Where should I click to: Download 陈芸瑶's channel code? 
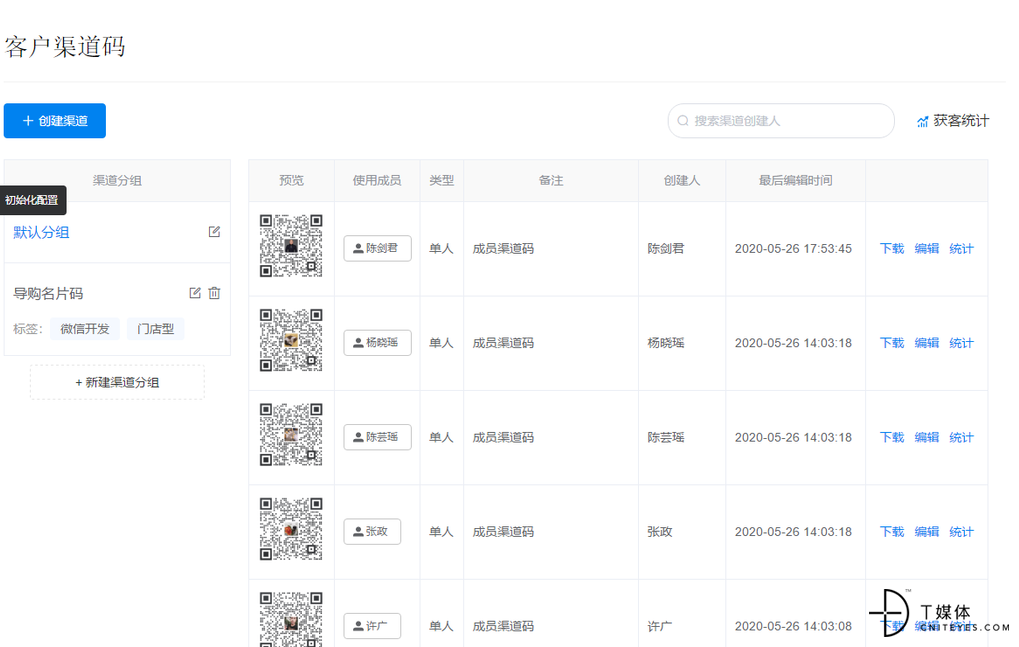coord(892,437)
